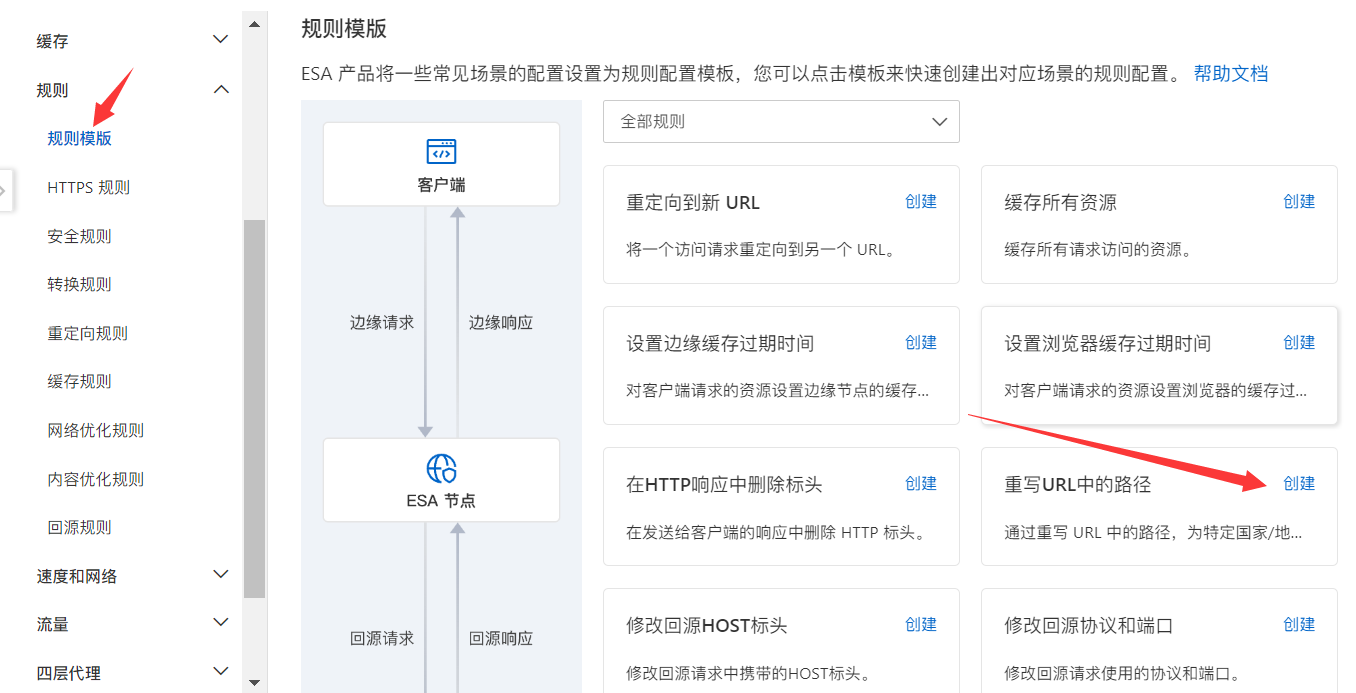Expand the 流量 menu section
Image resolution: width=1356 pixels, height=693 pixels.
pos(221,623)
